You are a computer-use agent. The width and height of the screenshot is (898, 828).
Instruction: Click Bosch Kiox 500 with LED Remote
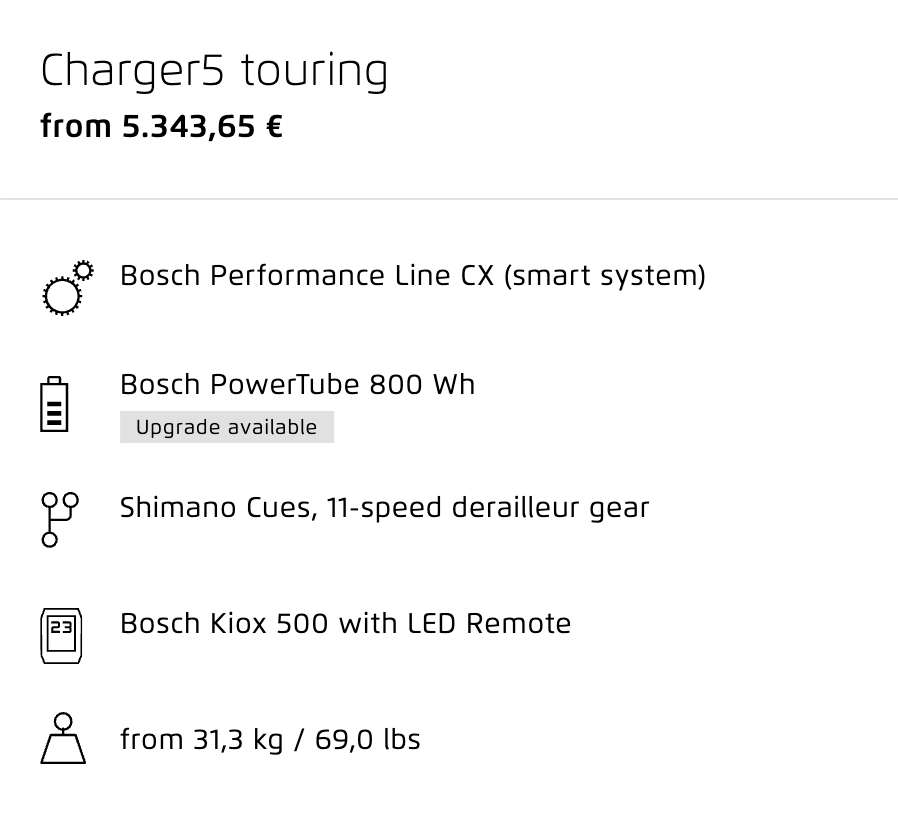pos(345,624)
